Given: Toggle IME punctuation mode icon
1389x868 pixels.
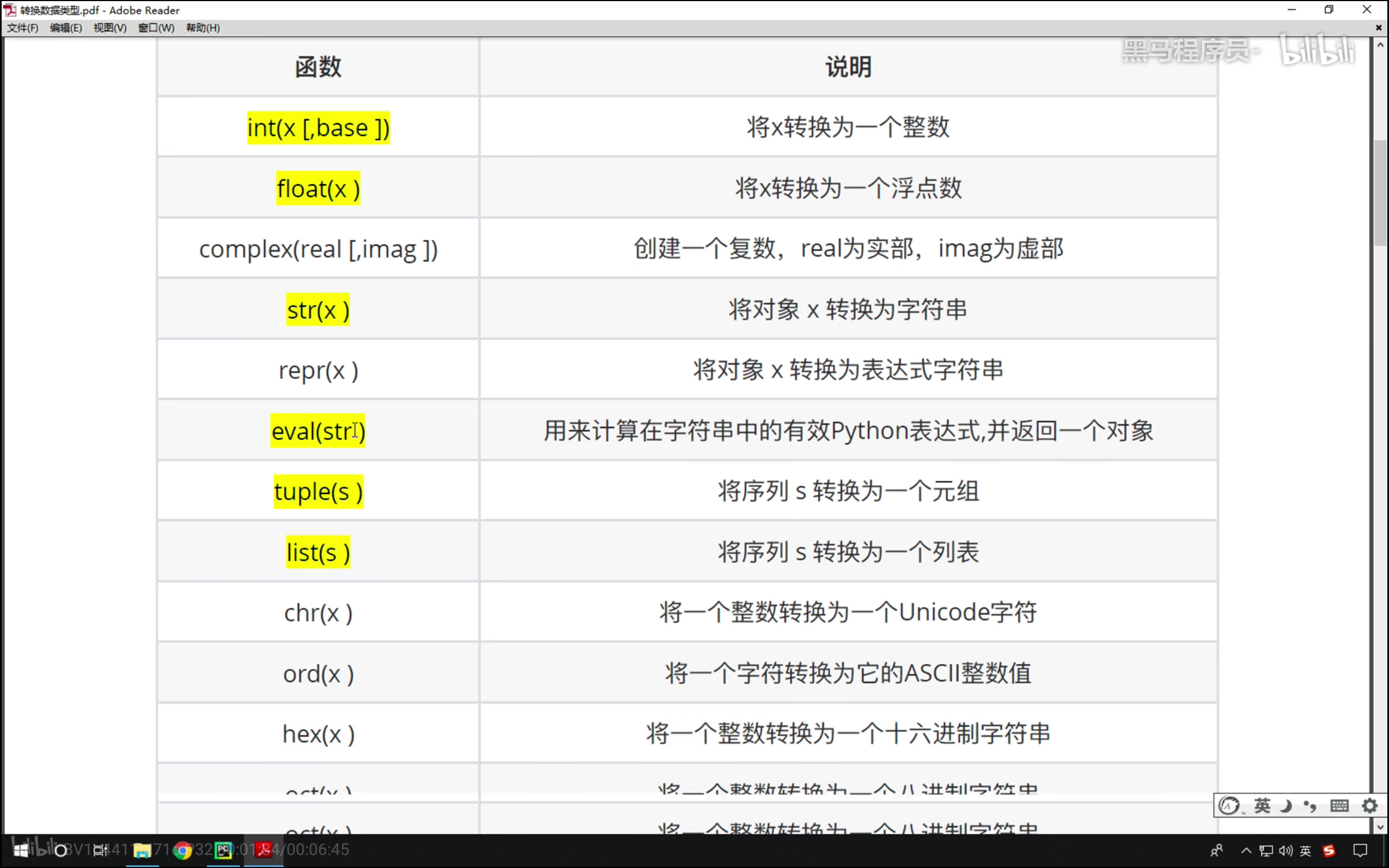Looking at the screenshot, I should [x=1310, y=806].
